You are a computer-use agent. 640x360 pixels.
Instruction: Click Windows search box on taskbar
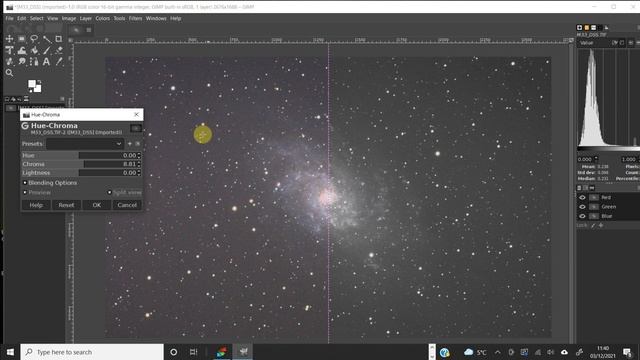tap(92, 352)
